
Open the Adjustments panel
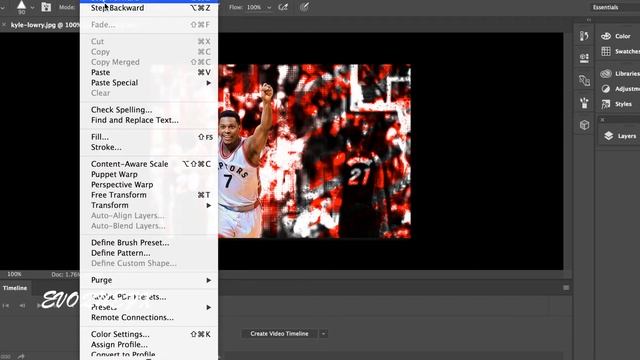click(620, 89)
